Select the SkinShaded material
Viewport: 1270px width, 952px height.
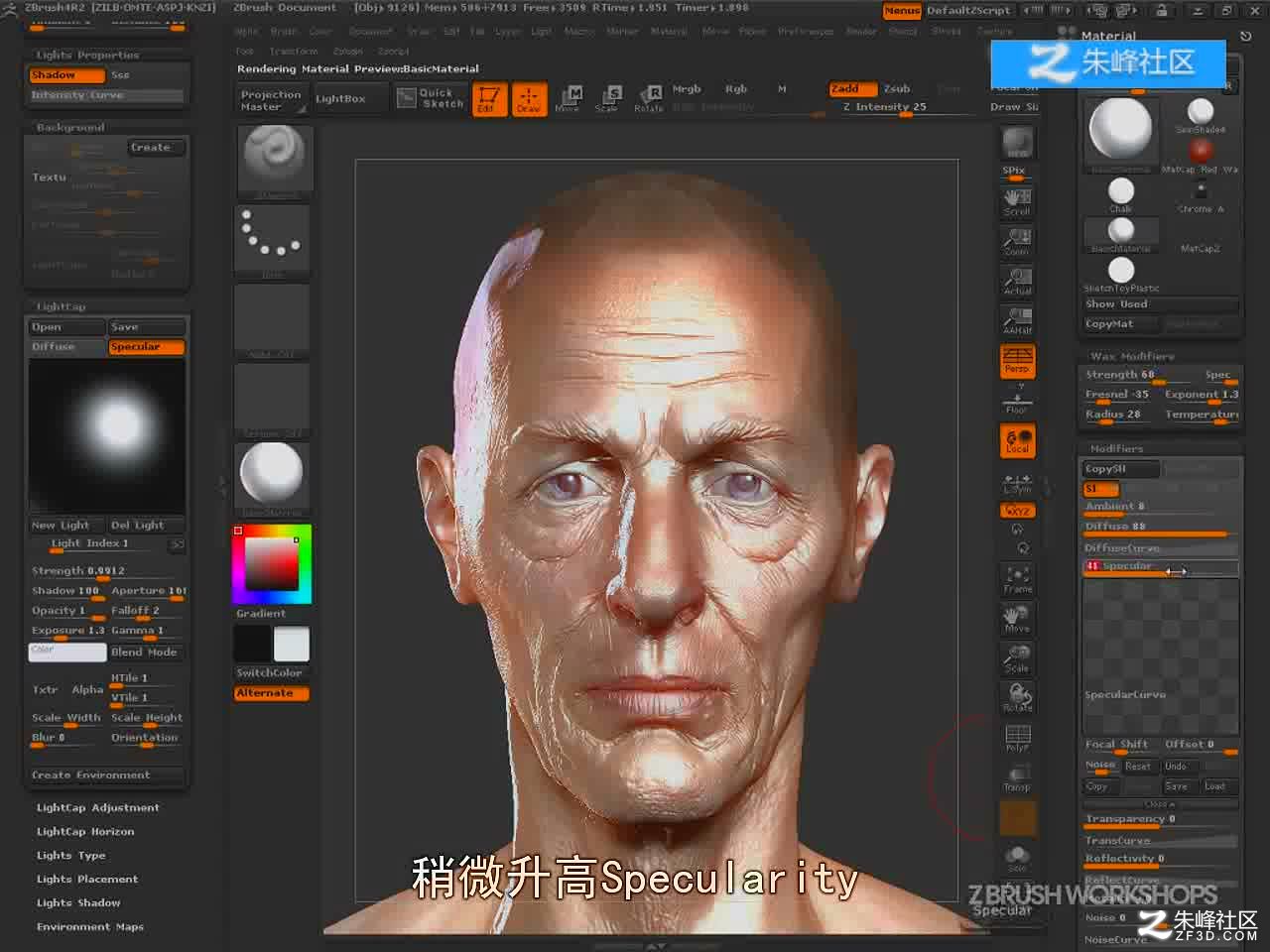pos(1201,115)
